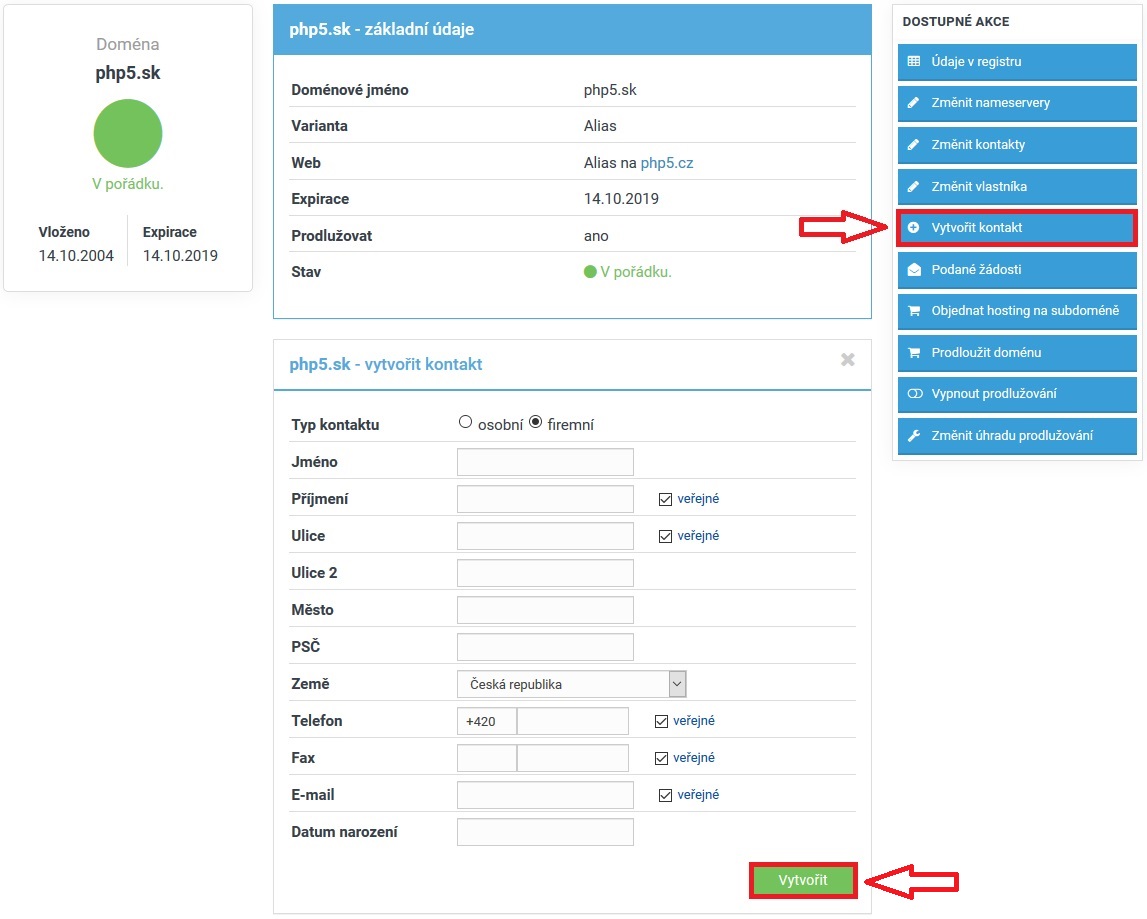1147x919 pixels.
Task: Click the pencil icon next to Změnit nameservery
Action: coord(913,103)
